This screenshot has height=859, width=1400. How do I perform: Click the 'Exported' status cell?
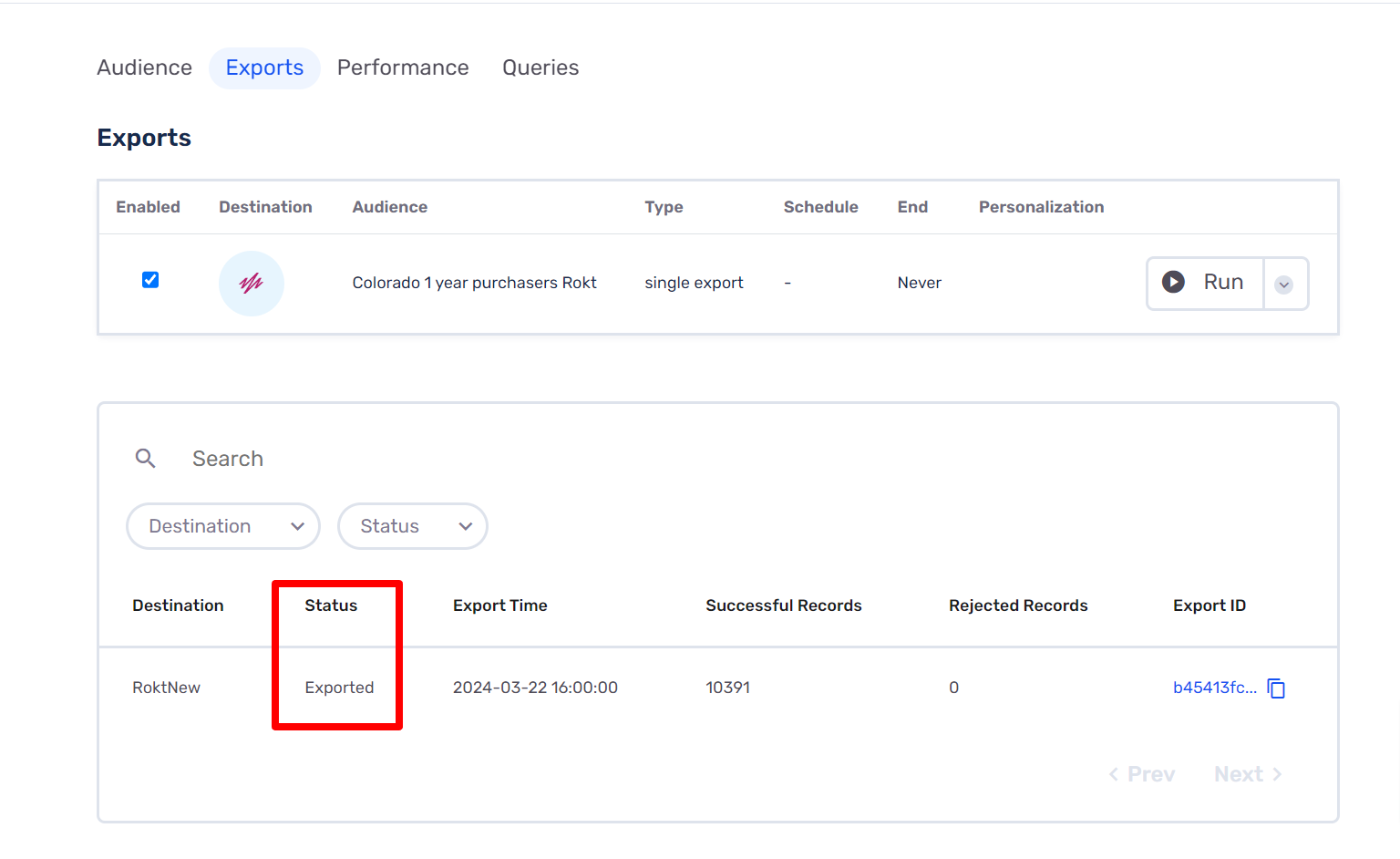pos(339,688)
